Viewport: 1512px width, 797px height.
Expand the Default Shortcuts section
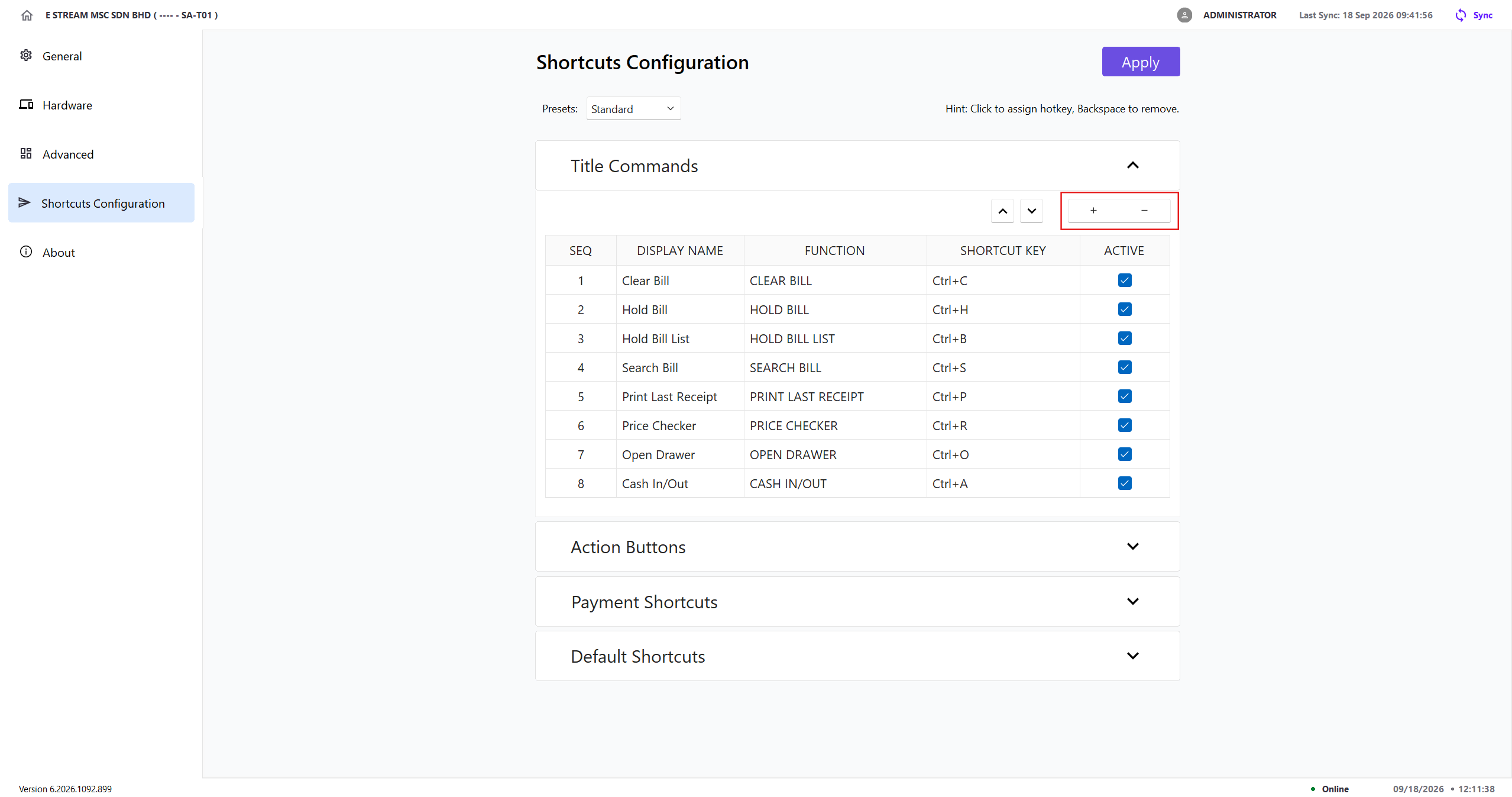(x=1132, y=656)
